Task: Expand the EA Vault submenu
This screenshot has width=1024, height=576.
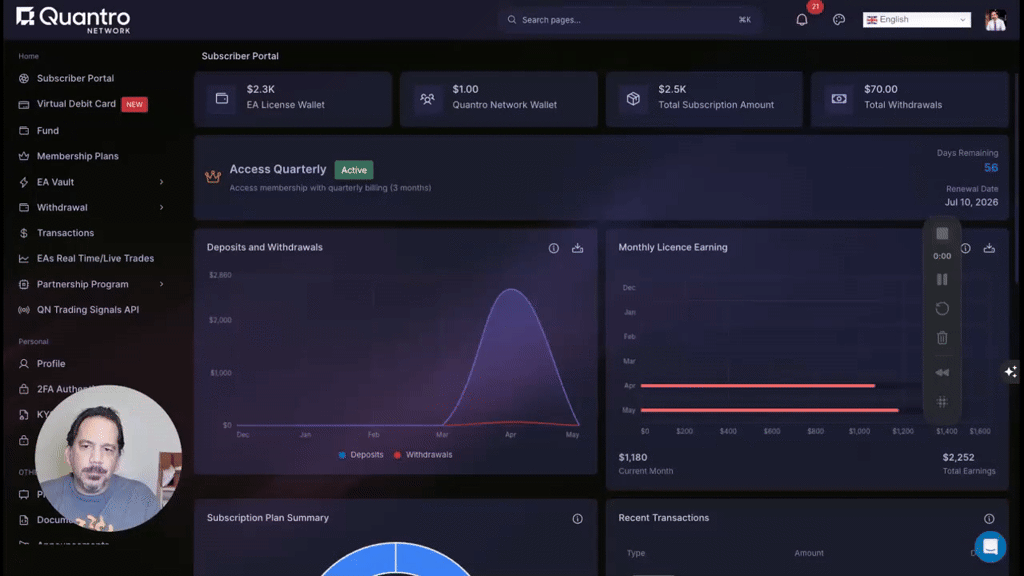Action: click(x=91, y=182)
